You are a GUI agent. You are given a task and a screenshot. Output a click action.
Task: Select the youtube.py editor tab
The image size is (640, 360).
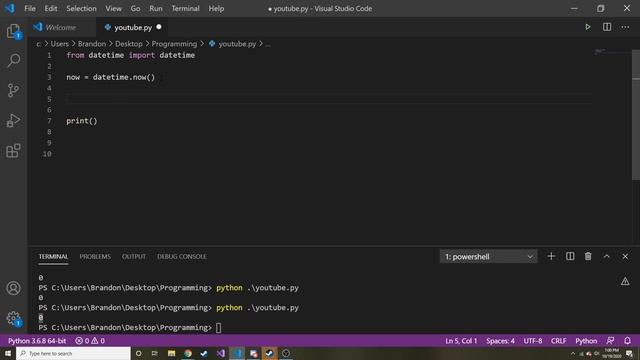[x=132, y=27]
